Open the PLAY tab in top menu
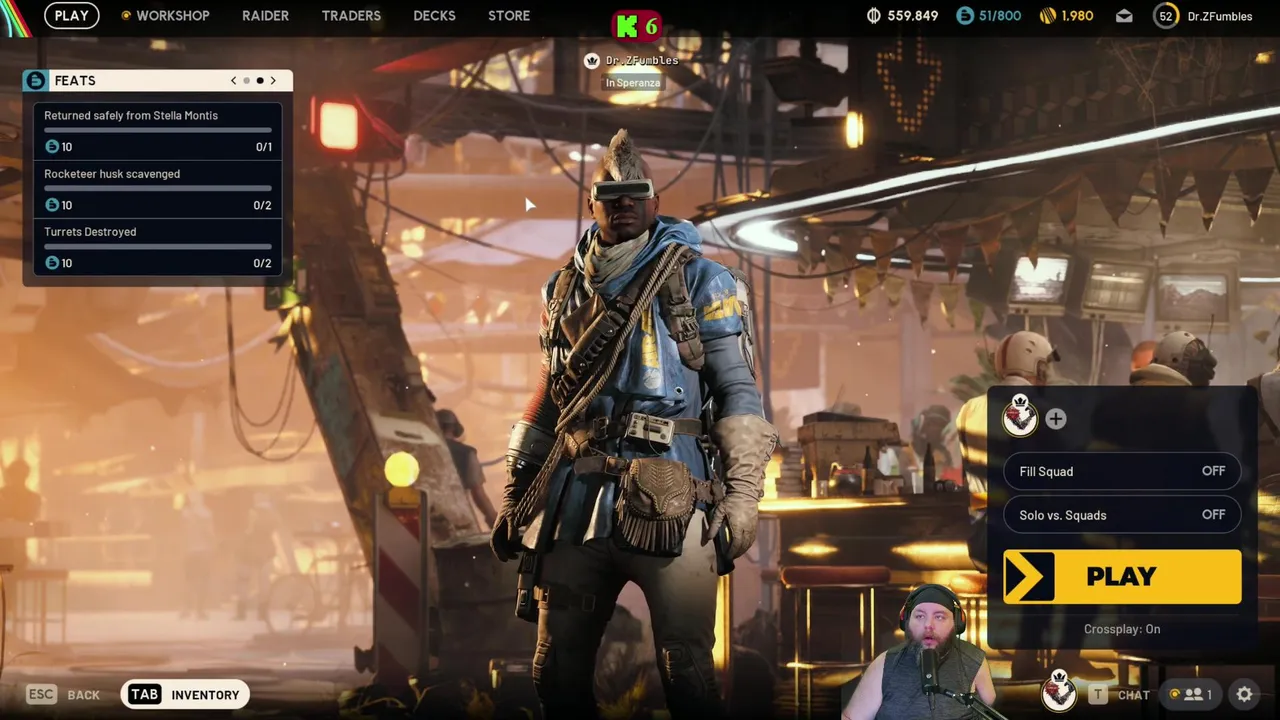Image resolution: width=1280 pixels, height=720 pixels. tap(71, 15)
